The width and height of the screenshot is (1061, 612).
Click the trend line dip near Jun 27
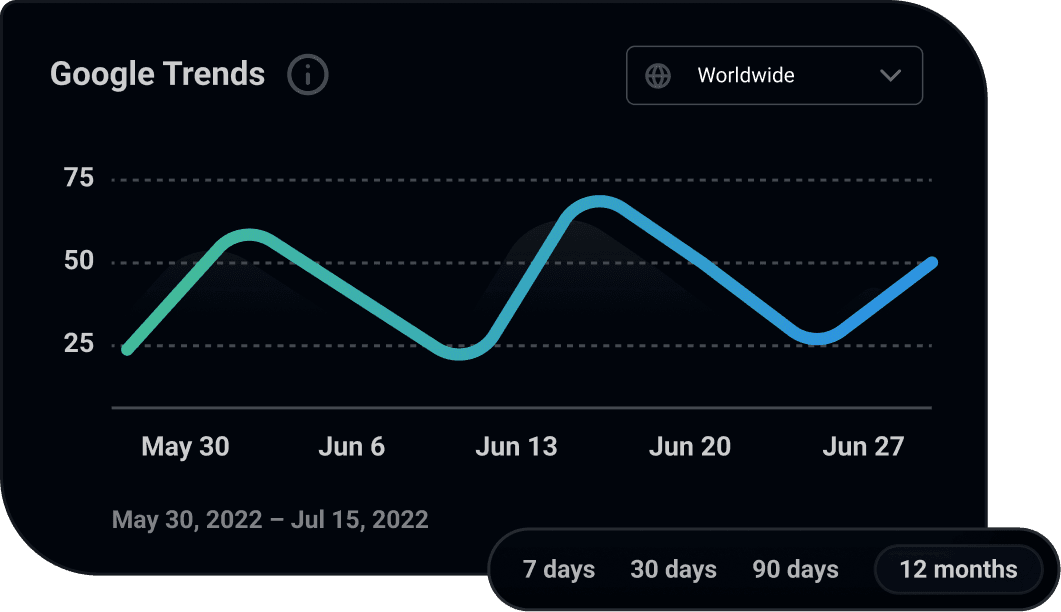(817, 338)
